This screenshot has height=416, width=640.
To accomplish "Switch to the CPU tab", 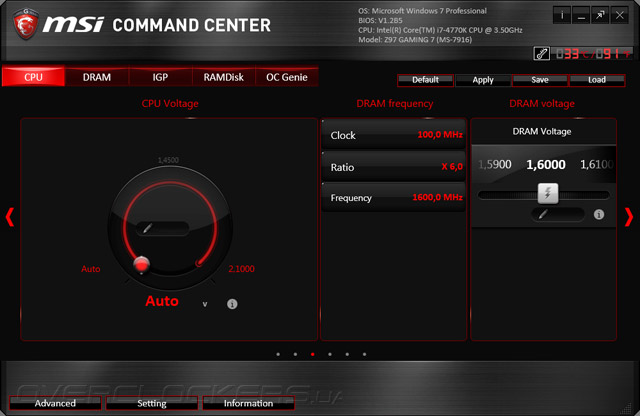I will (x=33, y=77).
